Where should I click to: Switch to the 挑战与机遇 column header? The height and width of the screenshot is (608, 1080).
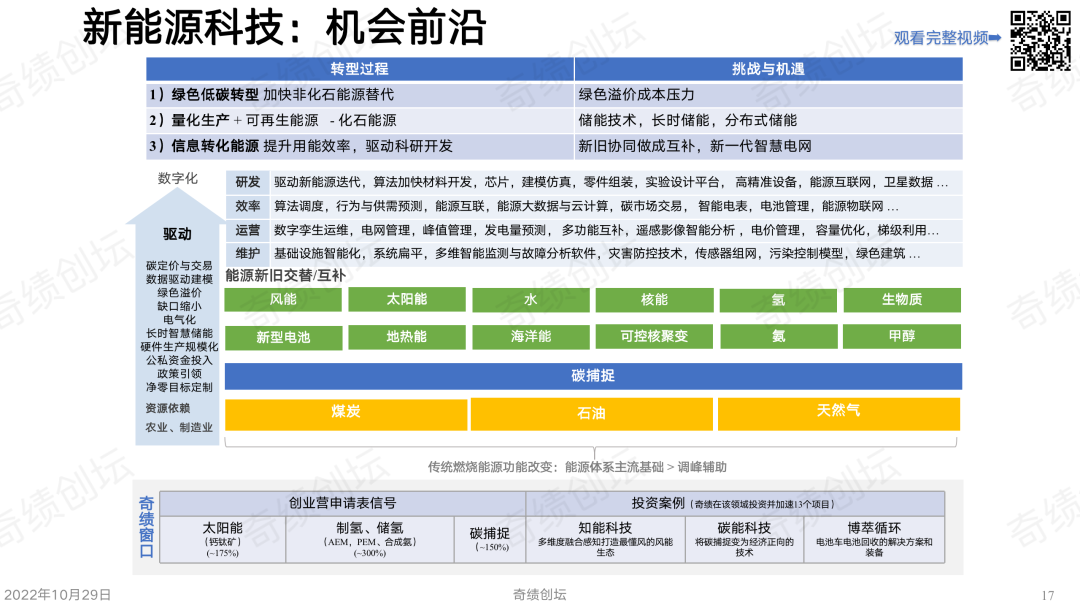[x=768, y=69]
